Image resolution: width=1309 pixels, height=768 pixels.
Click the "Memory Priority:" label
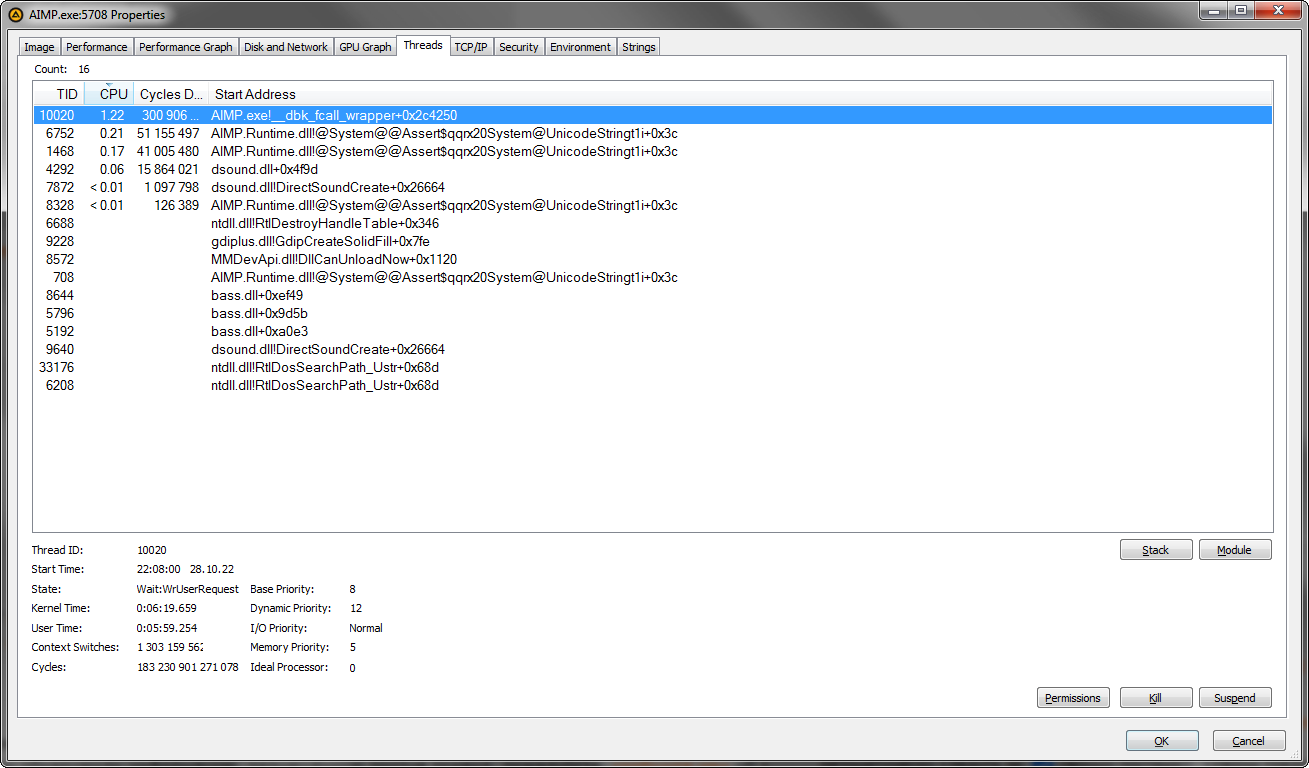[x=289, y=647]
